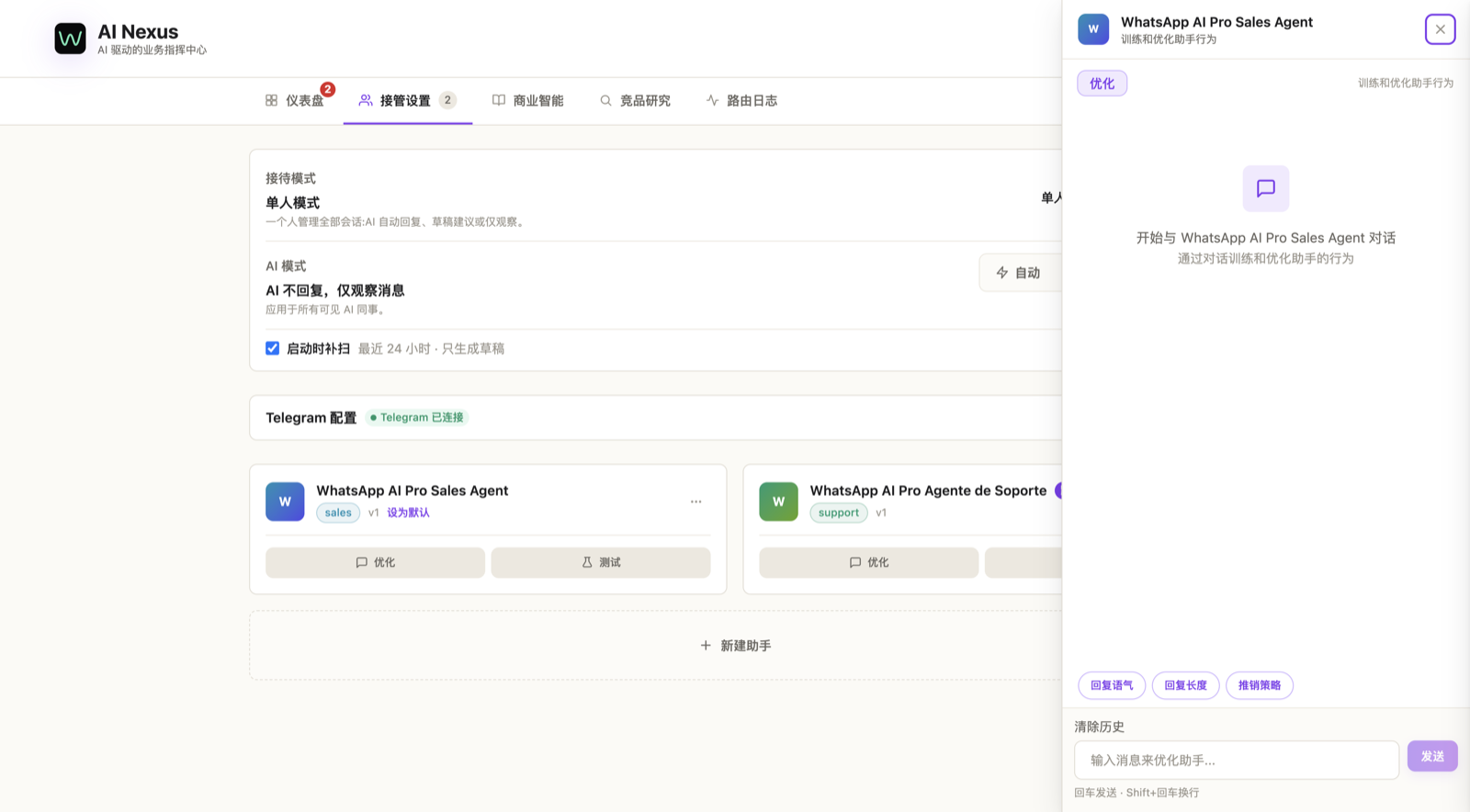1470x812 pixels.
Task: Click the chat bubble icon in the empty conversation
Action: coord(1265,188)
